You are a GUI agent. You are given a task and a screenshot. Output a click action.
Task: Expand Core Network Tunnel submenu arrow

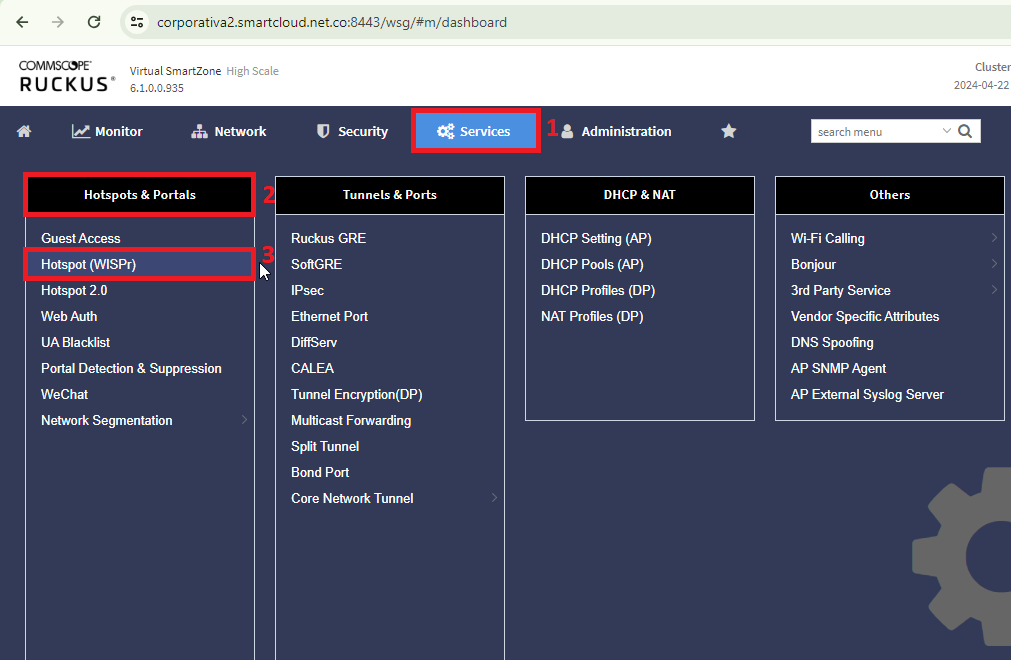(495, 498)
